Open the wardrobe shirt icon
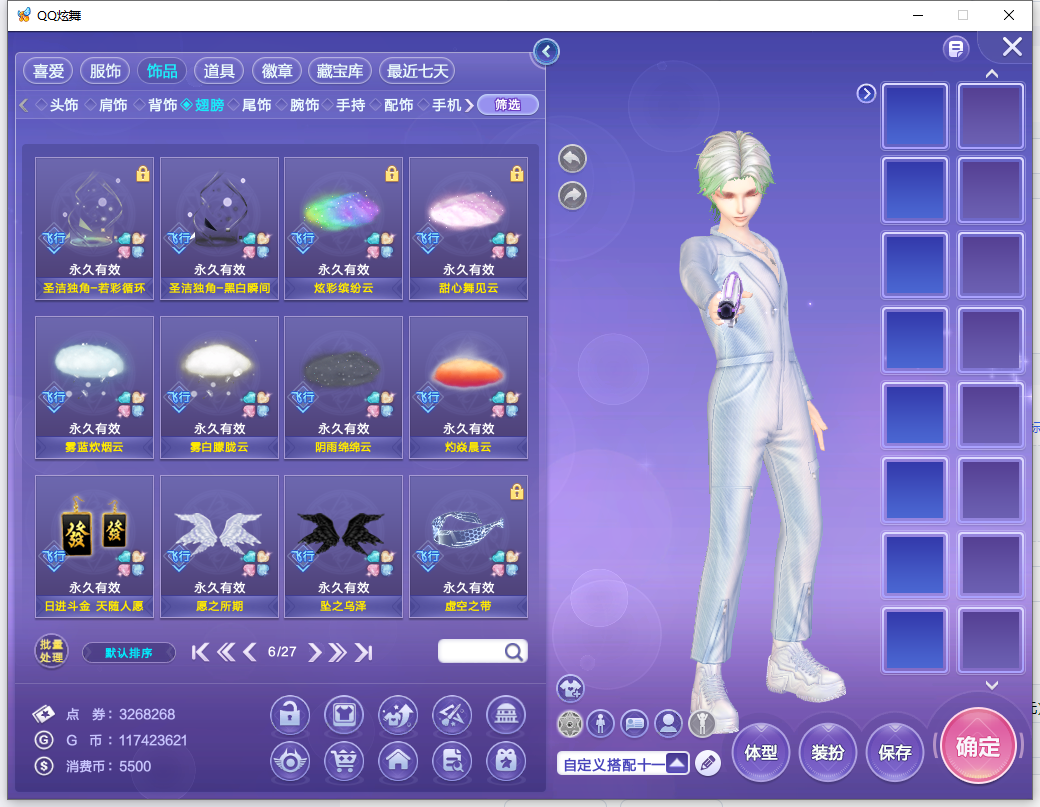 coord(344,715)
